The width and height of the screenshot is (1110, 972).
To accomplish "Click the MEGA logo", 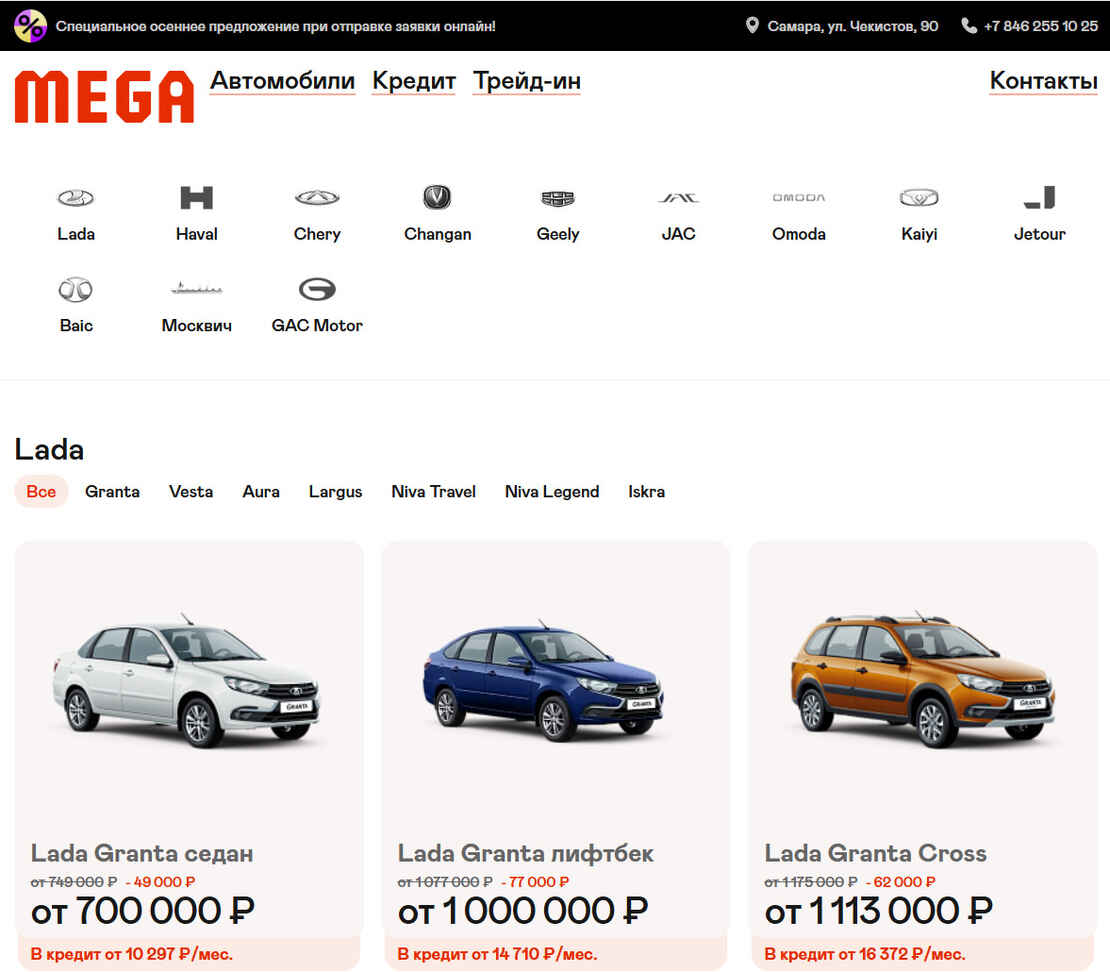I will [x=104, y=96].
